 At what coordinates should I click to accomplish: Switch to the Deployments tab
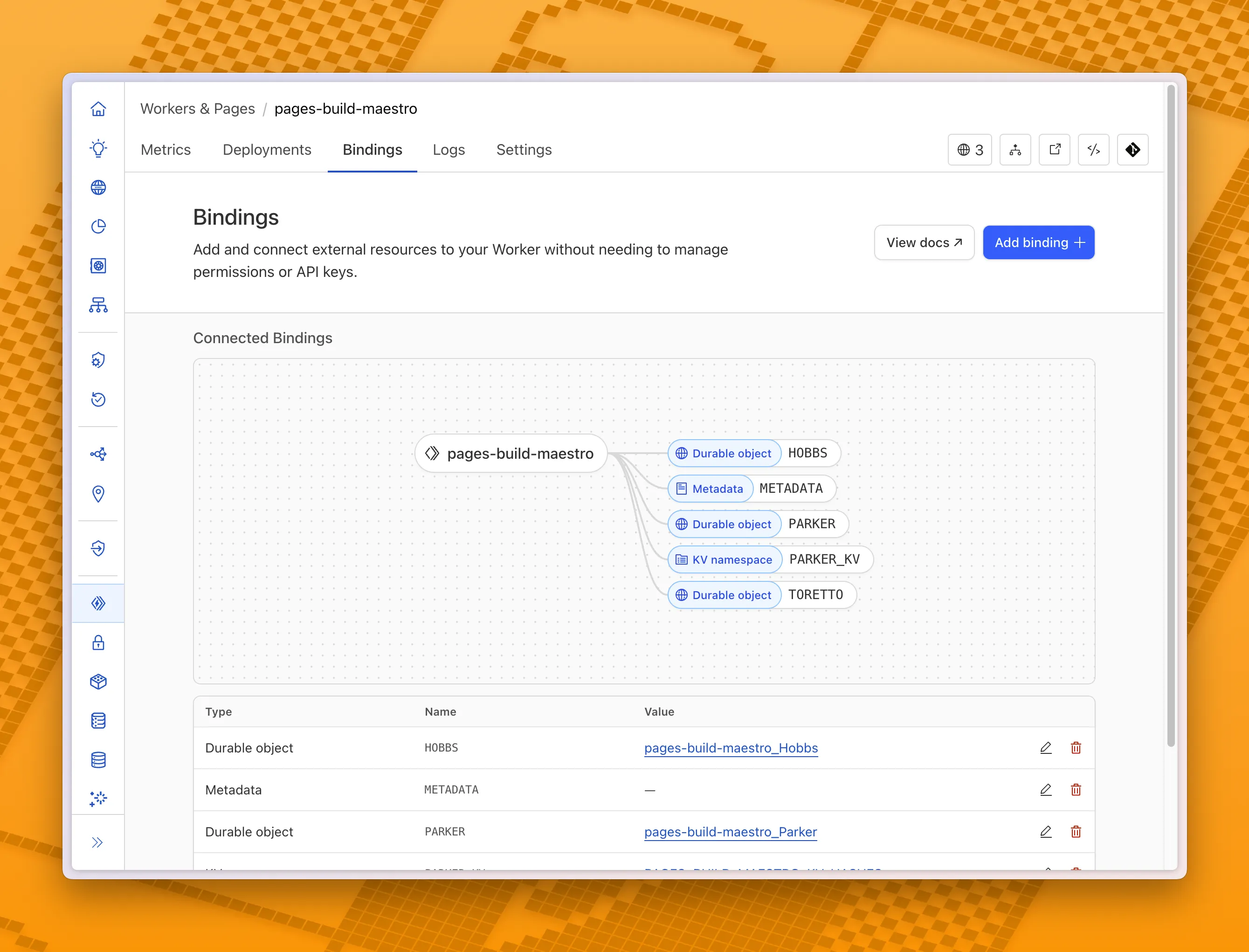(x=267, y=150)
